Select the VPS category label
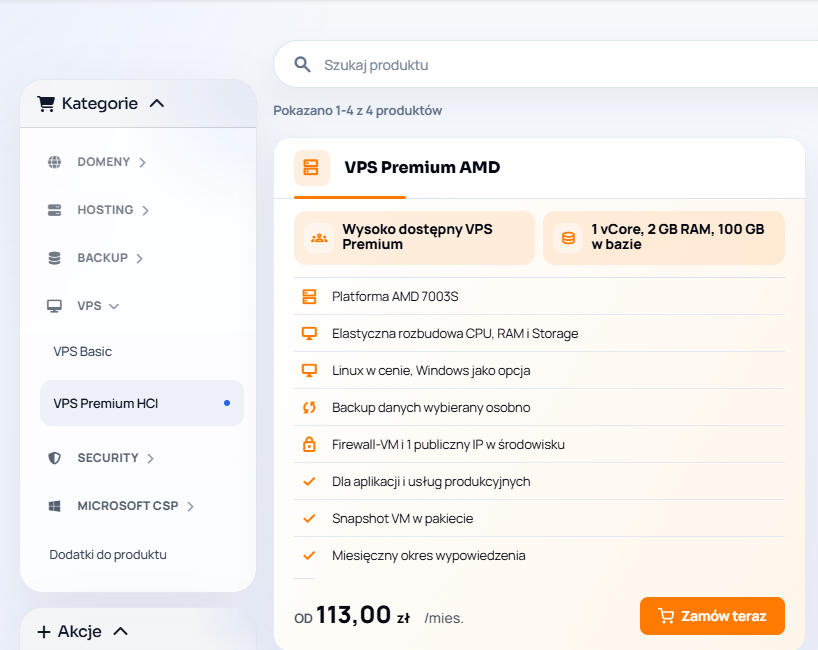The height and width of the screenshot is (650, 818). tap(89, 306)
